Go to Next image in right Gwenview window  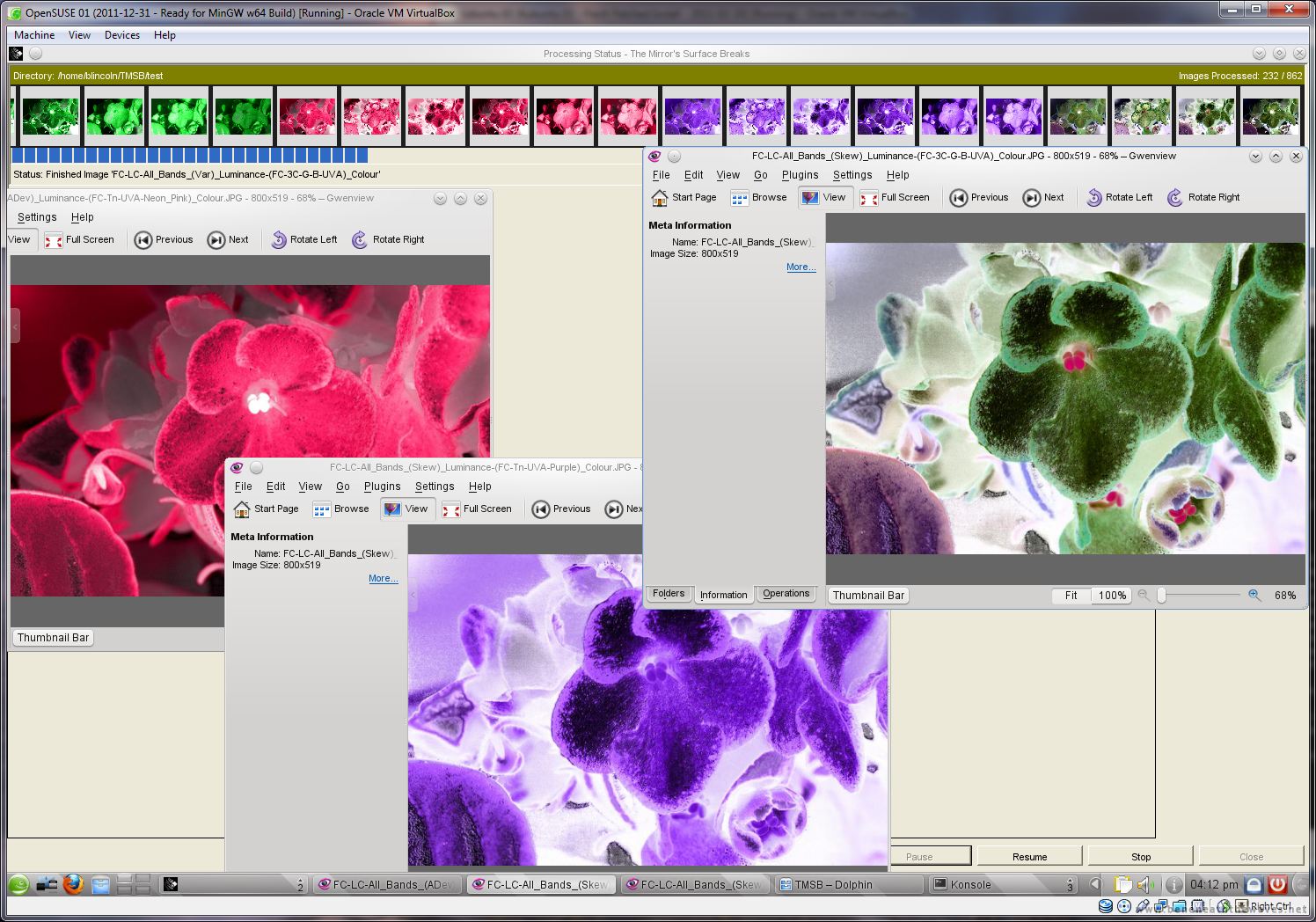tap(1043, 198)
